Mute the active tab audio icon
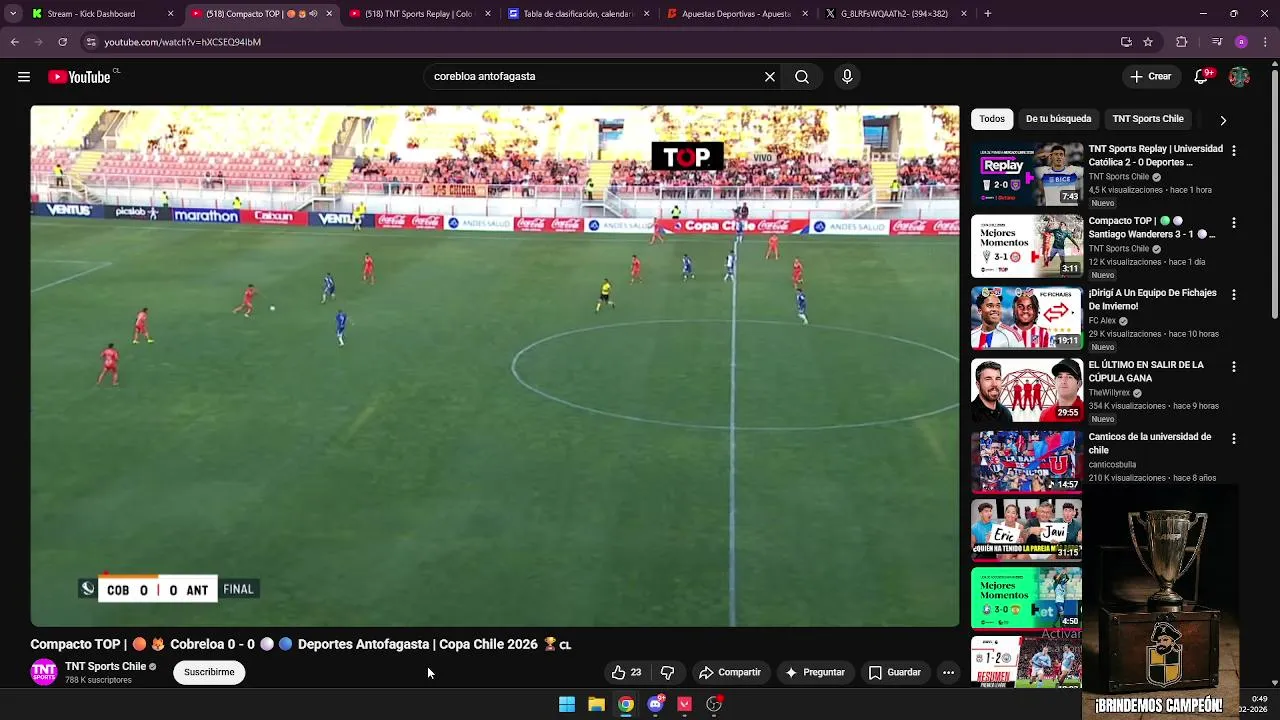Screen dimensions: 1280x720 coord(313,14)
